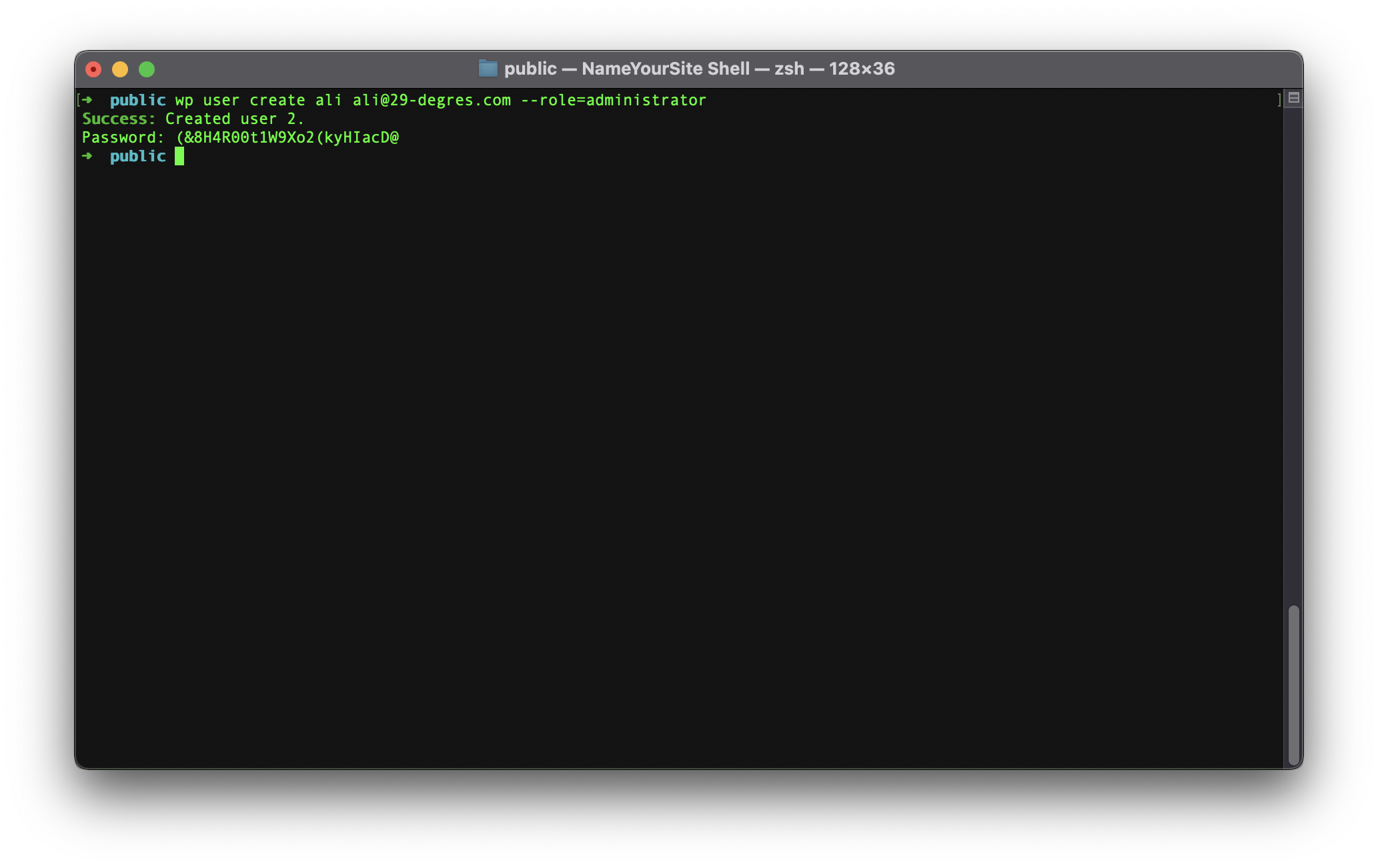Click the green zoom traffic light
Screen dimensions: 1378x868
coord(147,69)
